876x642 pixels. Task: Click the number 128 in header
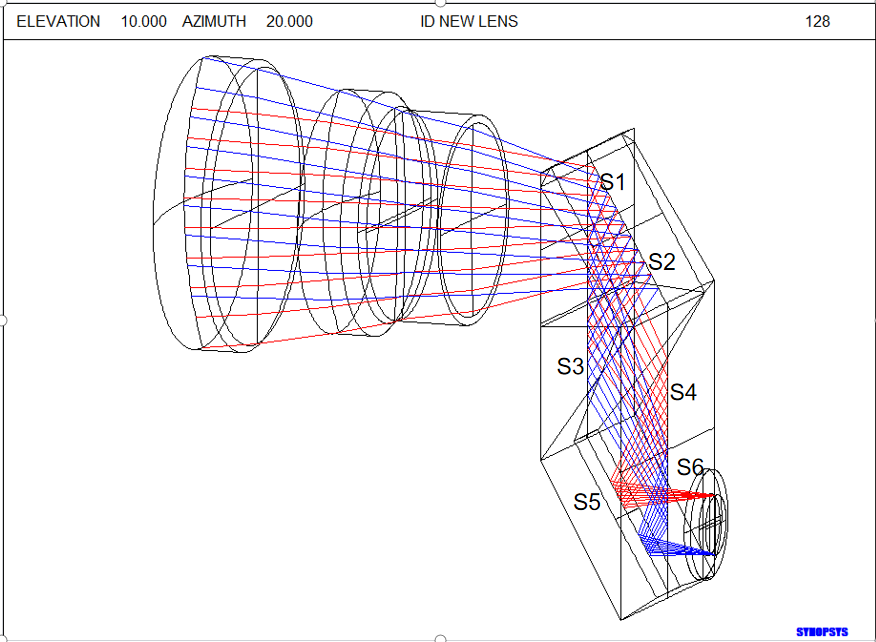pos(817,22)
